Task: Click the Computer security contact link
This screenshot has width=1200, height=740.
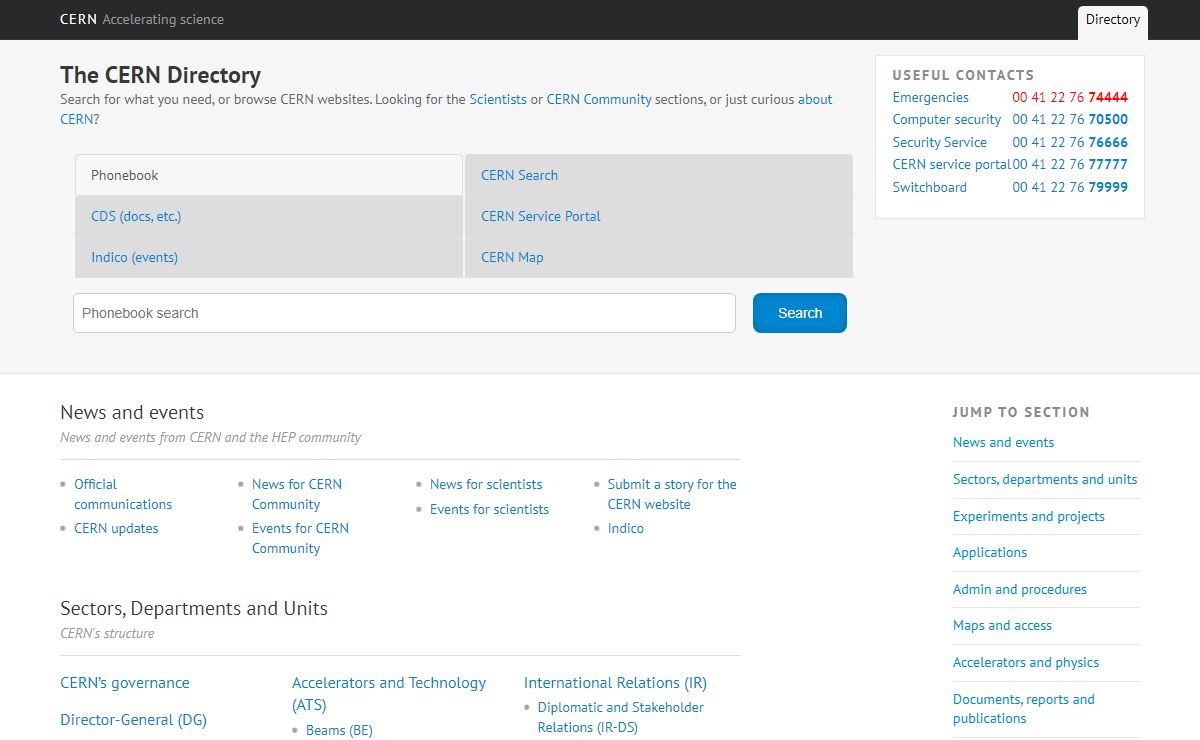Action: [x=947, y=119]
